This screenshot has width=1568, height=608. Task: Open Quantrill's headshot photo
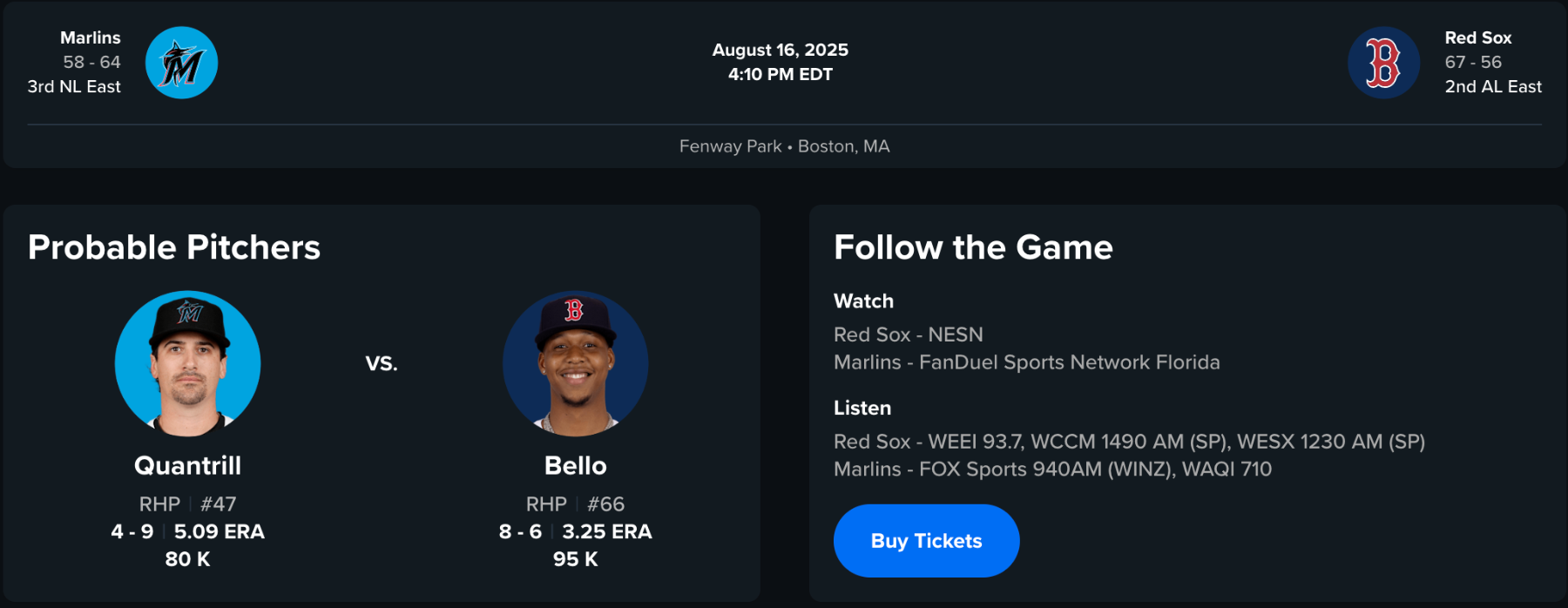click(x=187, y=363)
